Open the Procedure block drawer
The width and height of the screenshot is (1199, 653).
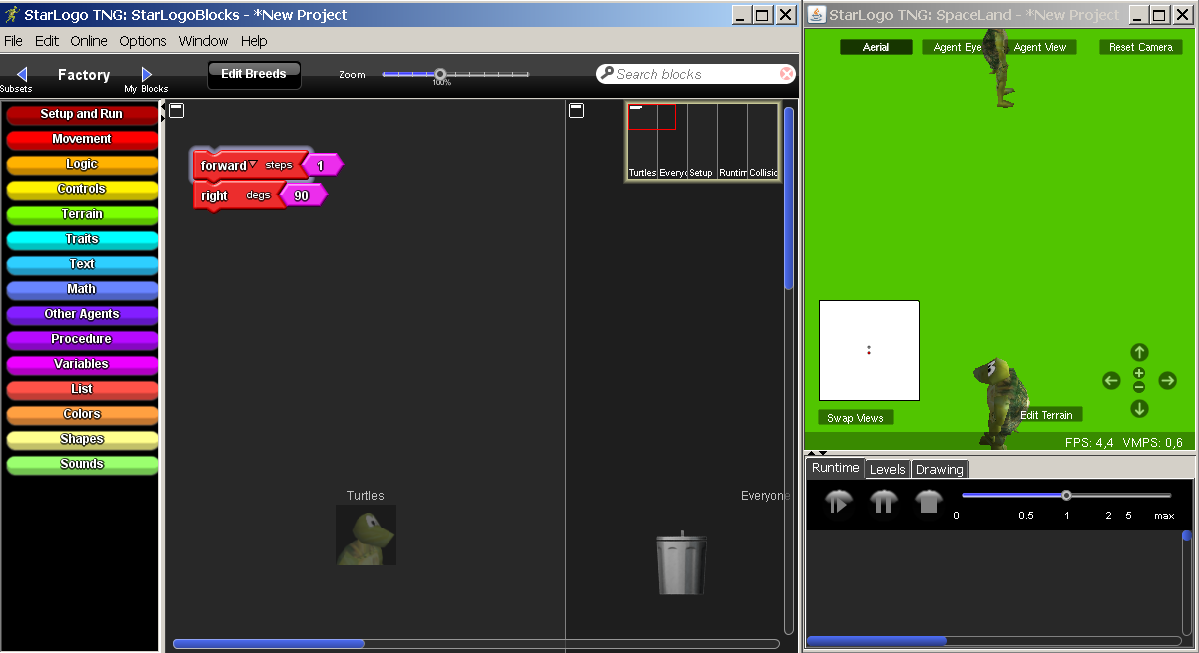(x=82, y=339)
